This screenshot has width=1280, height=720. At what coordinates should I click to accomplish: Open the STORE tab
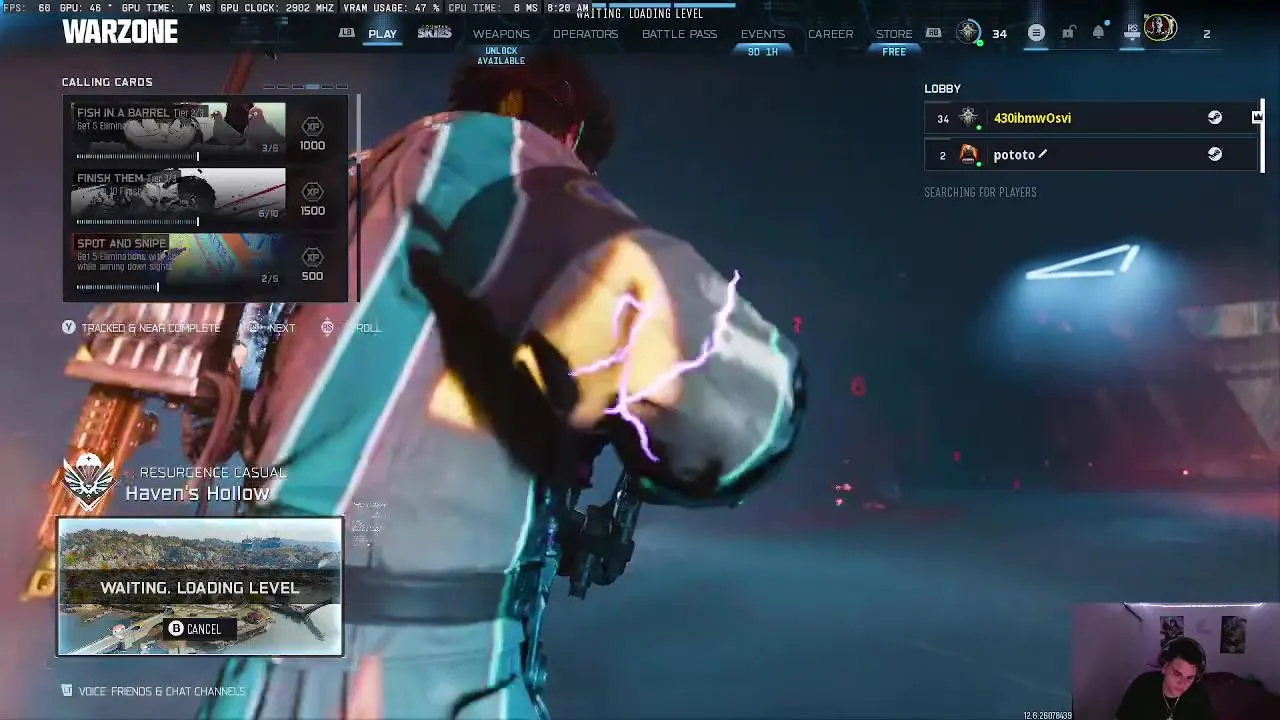pos(894,34)
